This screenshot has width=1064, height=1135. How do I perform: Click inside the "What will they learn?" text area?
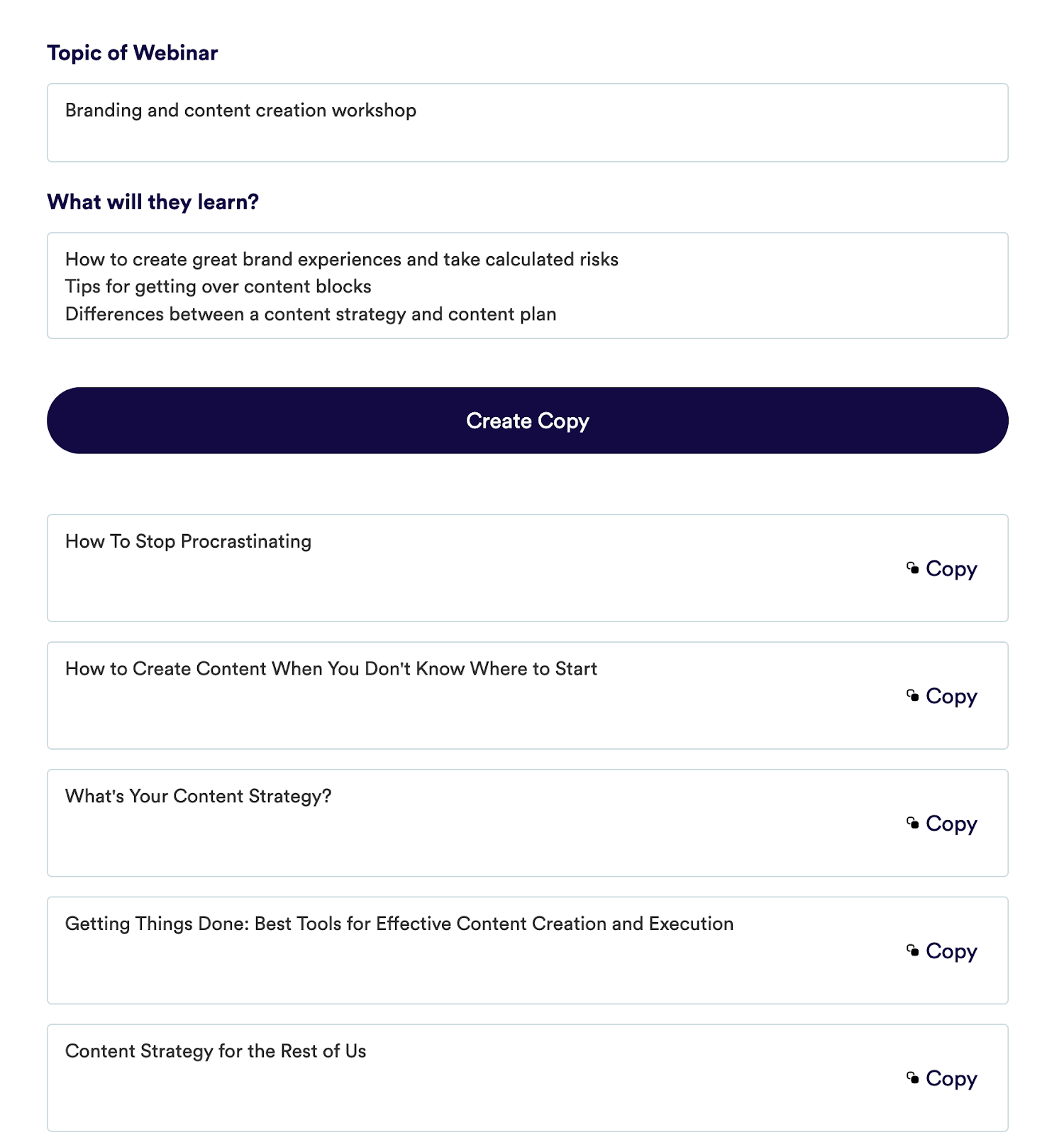pyautogui.click(x=528, y=285)
